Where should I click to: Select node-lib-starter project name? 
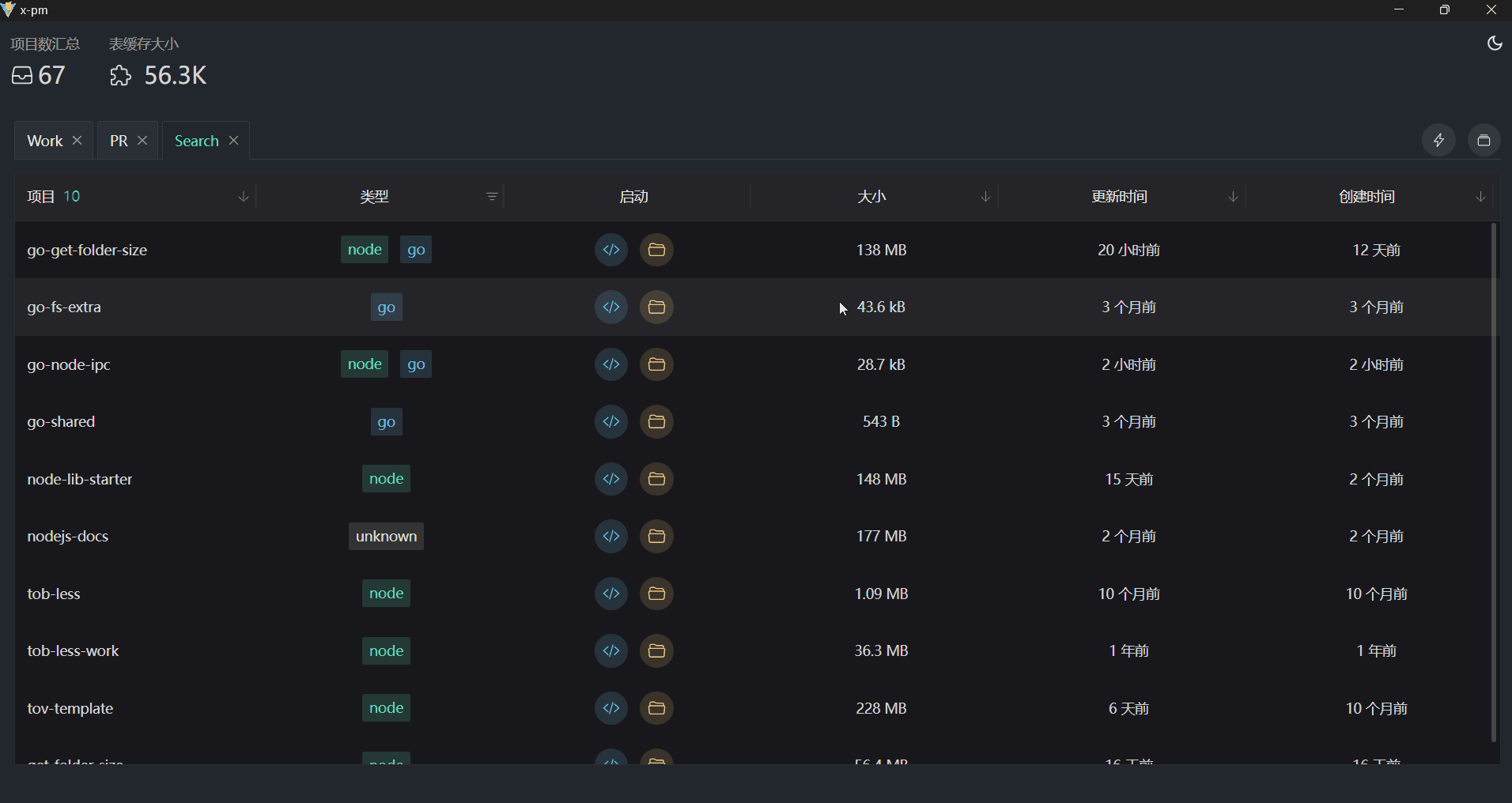80,479
